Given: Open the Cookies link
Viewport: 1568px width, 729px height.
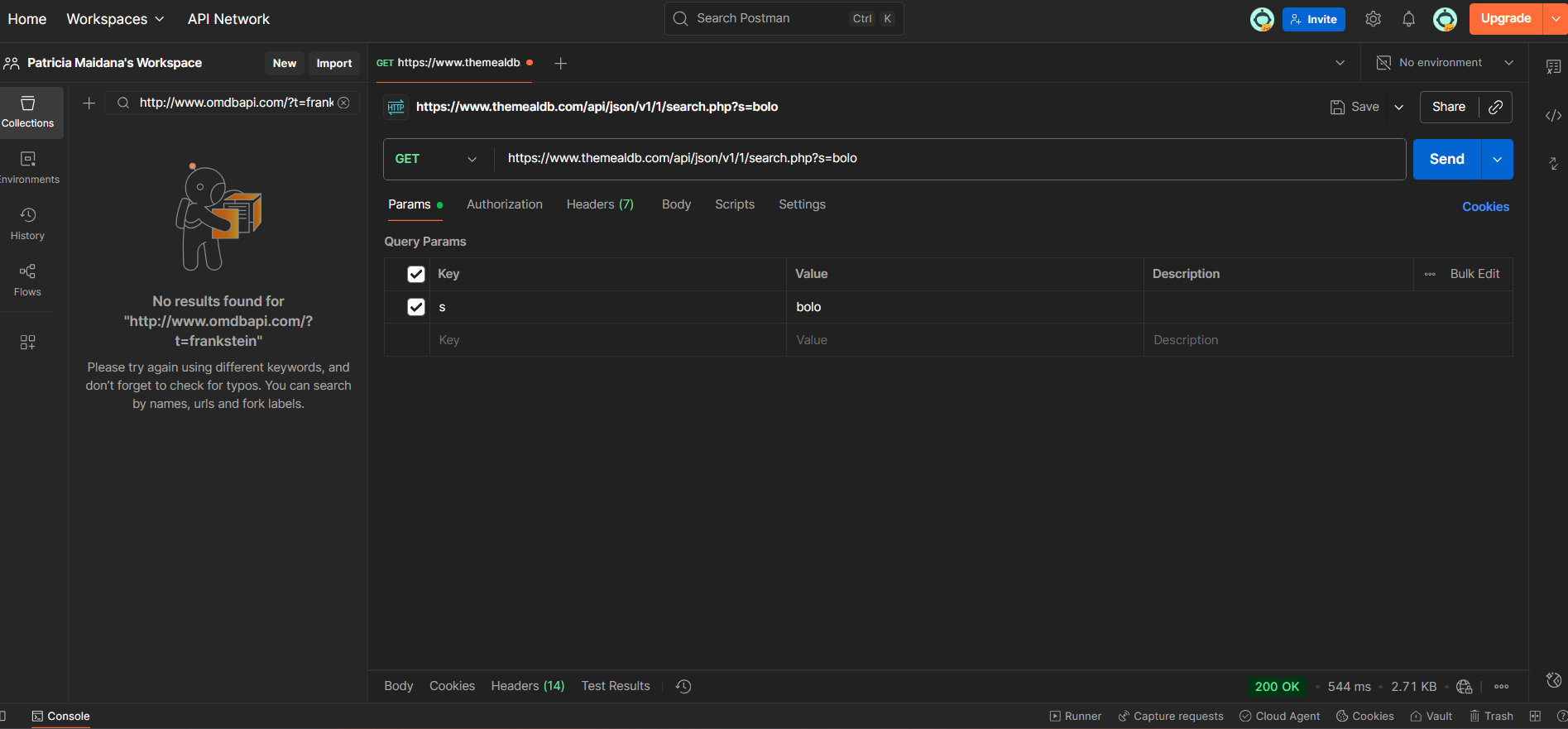Looking at the screenshot, I should coord(1485,207).
